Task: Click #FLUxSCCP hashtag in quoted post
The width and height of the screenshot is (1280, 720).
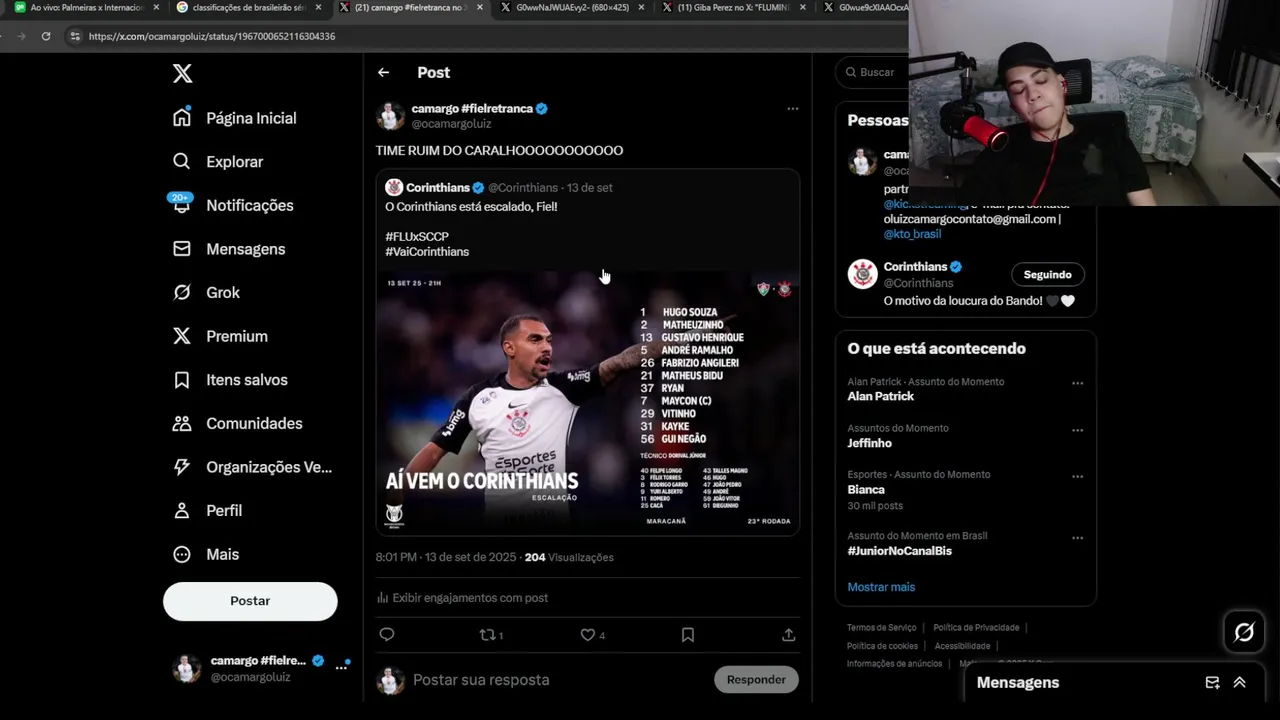Action: pyautogui.click(x=417, y=237)
